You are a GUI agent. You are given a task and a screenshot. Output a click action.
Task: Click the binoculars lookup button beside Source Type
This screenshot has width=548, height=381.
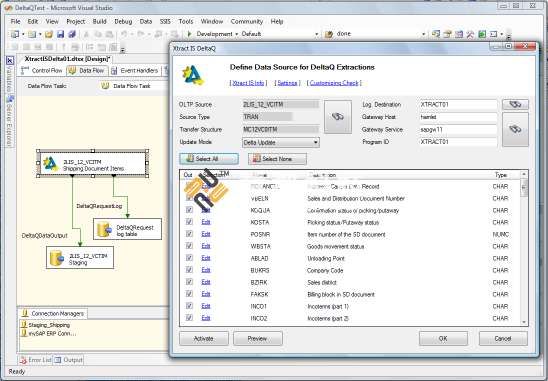(338, 117)
